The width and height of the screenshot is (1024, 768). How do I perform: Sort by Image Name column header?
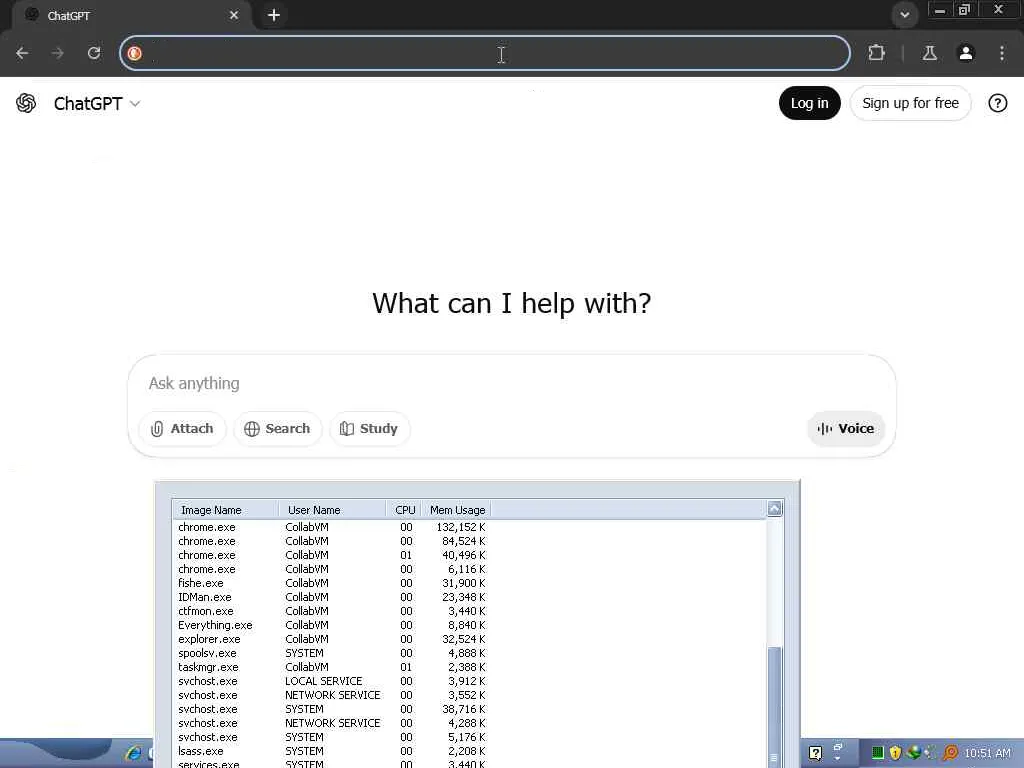click(225, 510)
